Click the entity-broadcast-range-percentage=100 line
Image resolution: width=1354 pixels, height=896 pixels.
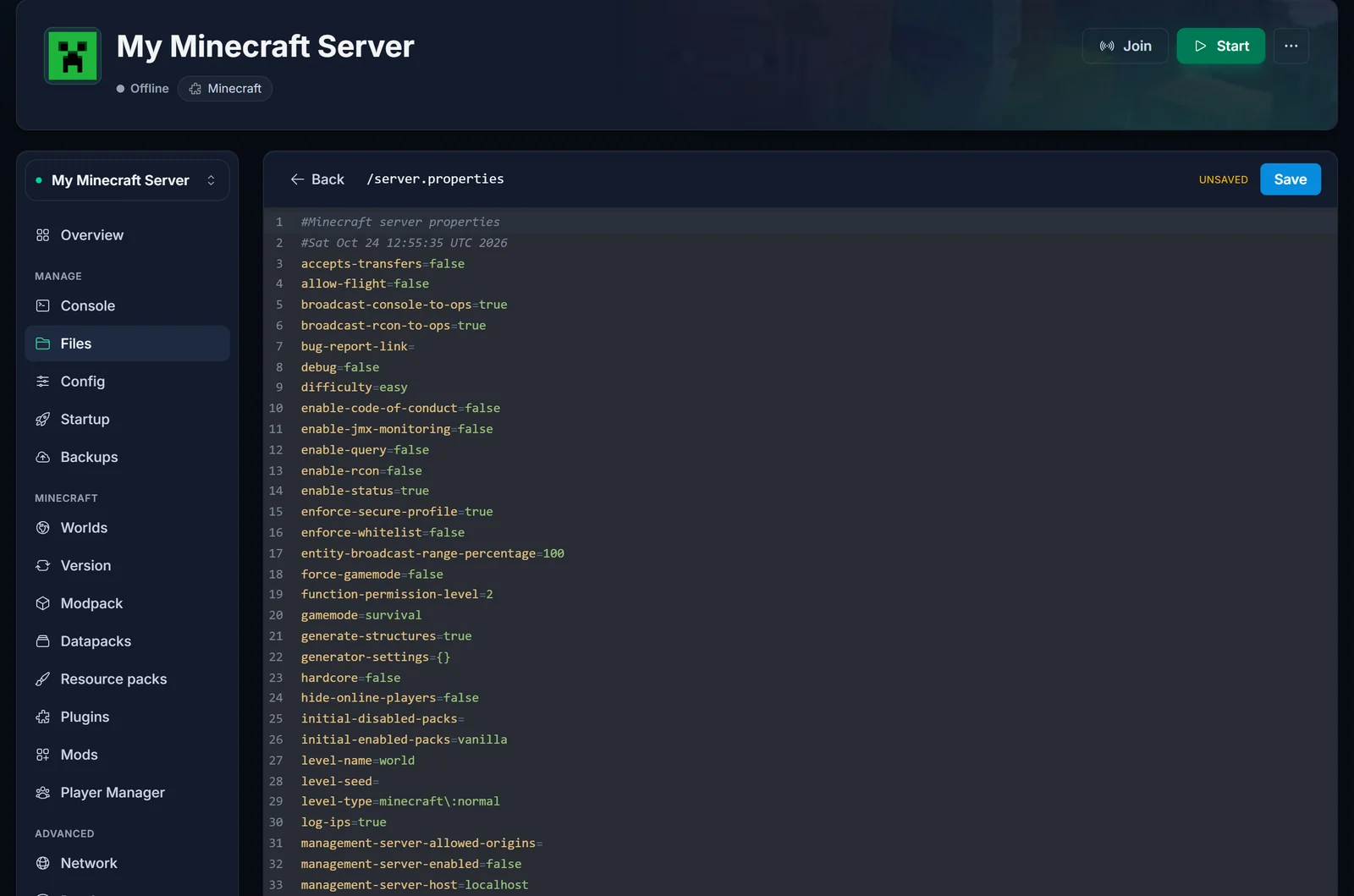coord(432,553)
